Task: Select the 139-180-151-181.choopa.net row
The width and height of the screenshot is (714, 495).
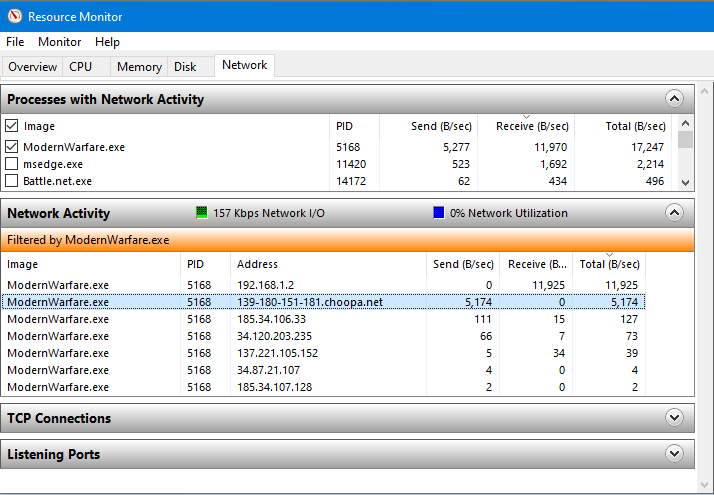Action: [323, 302]
